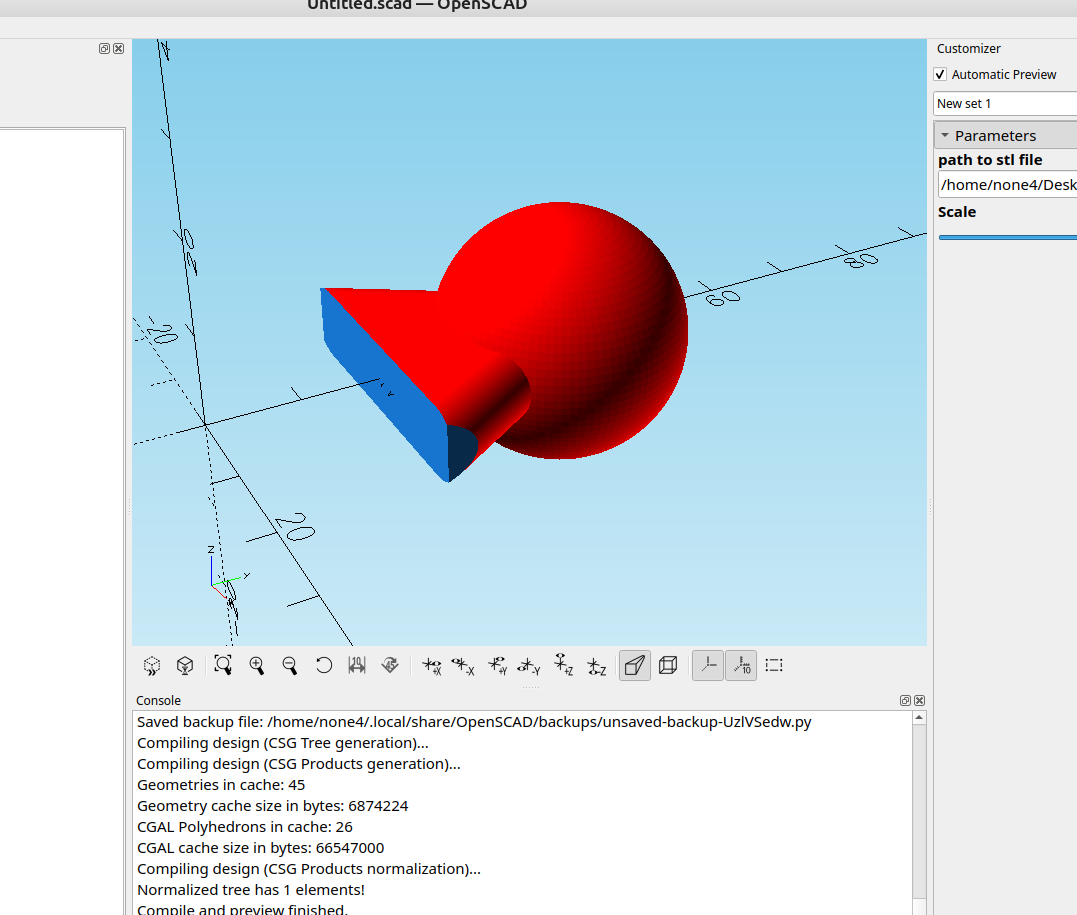This screenshot has width=1077, height=915.
Task: Reset the 3D view rotation
Action: pyautogui.click(x=324, y=665)
